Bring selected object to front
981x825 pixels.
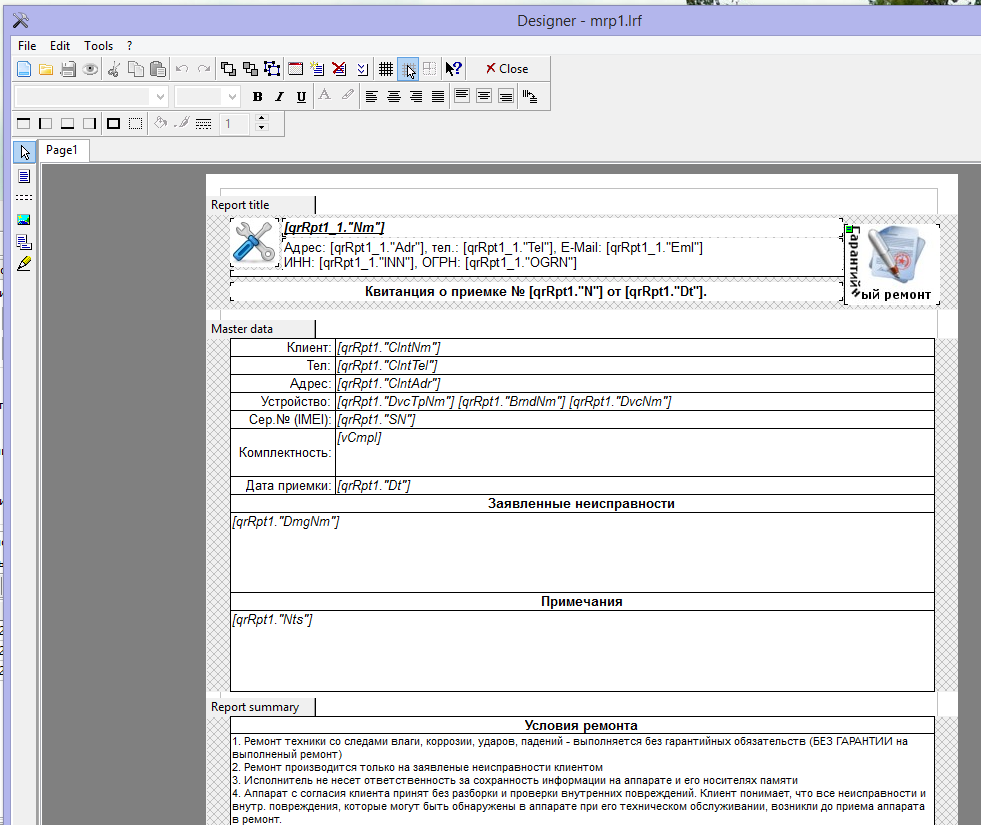coord(228,69)
